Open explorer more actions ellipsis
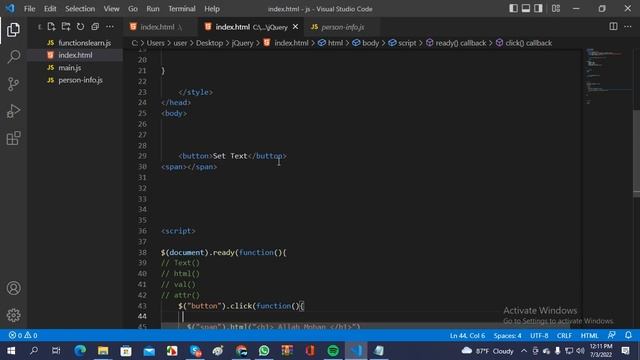640x360 pixels. point(110,27)
